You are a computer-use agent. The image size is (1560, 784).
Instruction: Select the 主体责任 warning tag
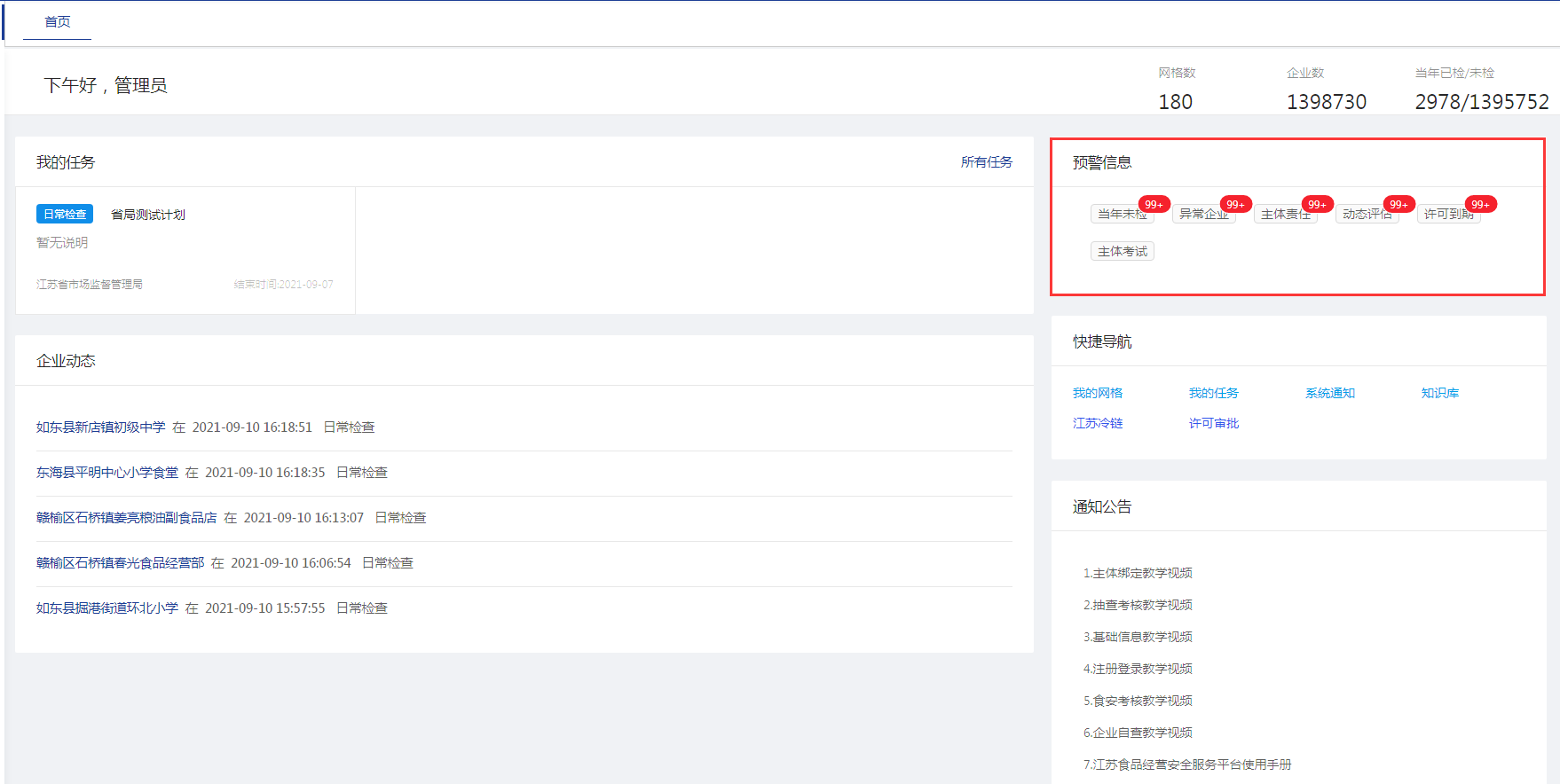point(1285,215)
